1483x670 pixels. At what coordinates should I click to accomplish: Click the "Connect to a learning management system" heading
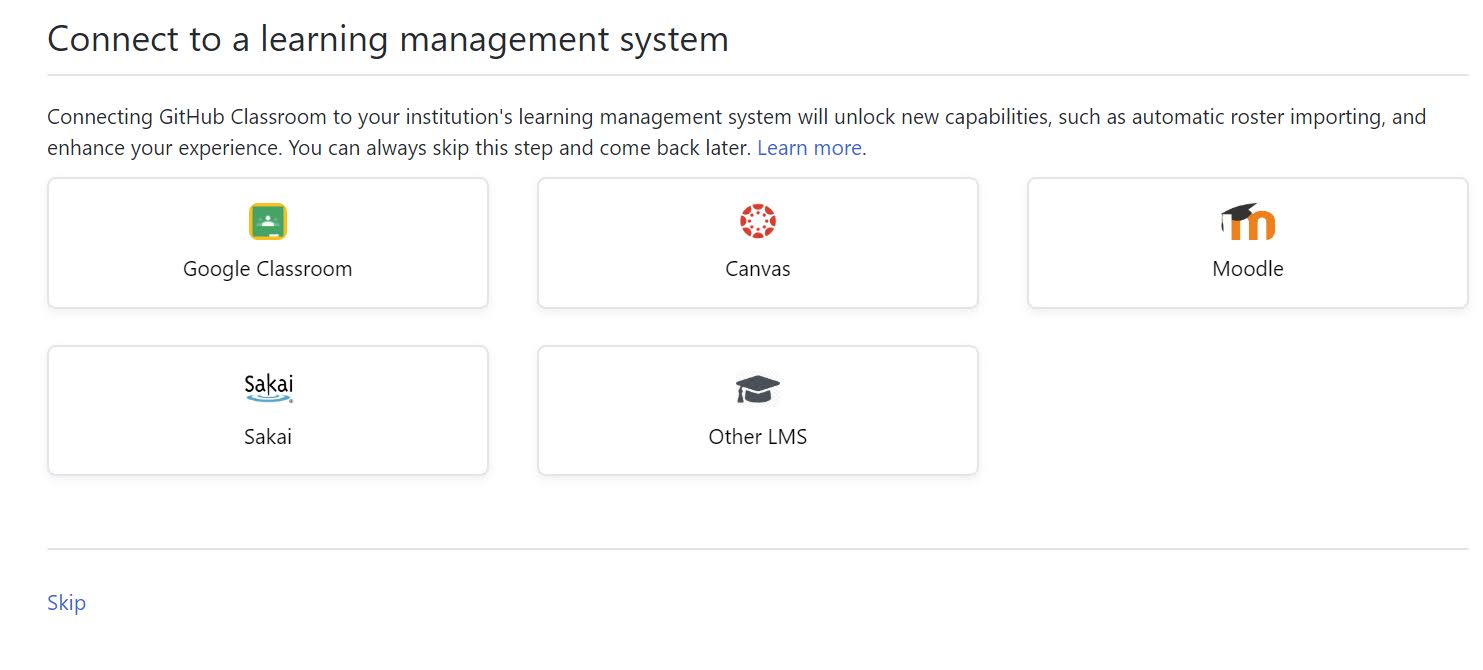(x=387, y=40)
